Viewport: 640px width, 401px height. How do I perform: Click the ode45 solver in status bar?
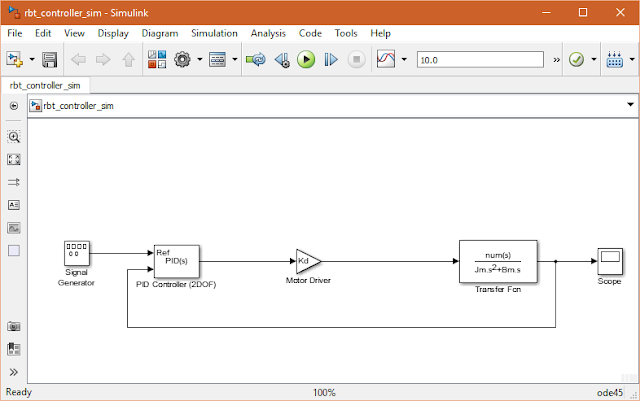point(610,392)
